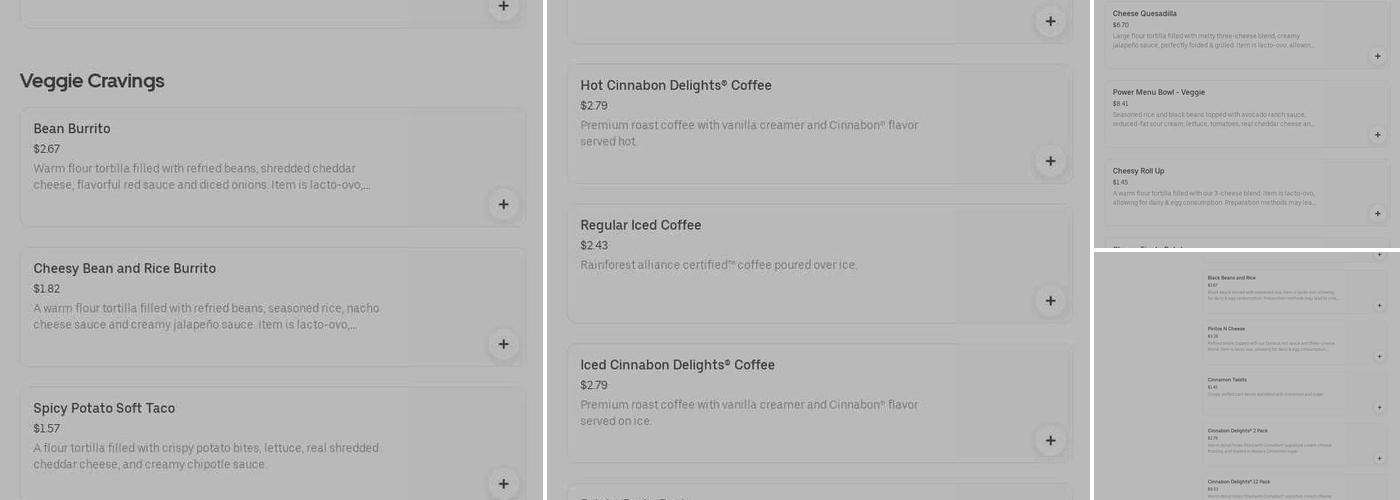Add Pintos N Cheese to order

(1379, 357)
